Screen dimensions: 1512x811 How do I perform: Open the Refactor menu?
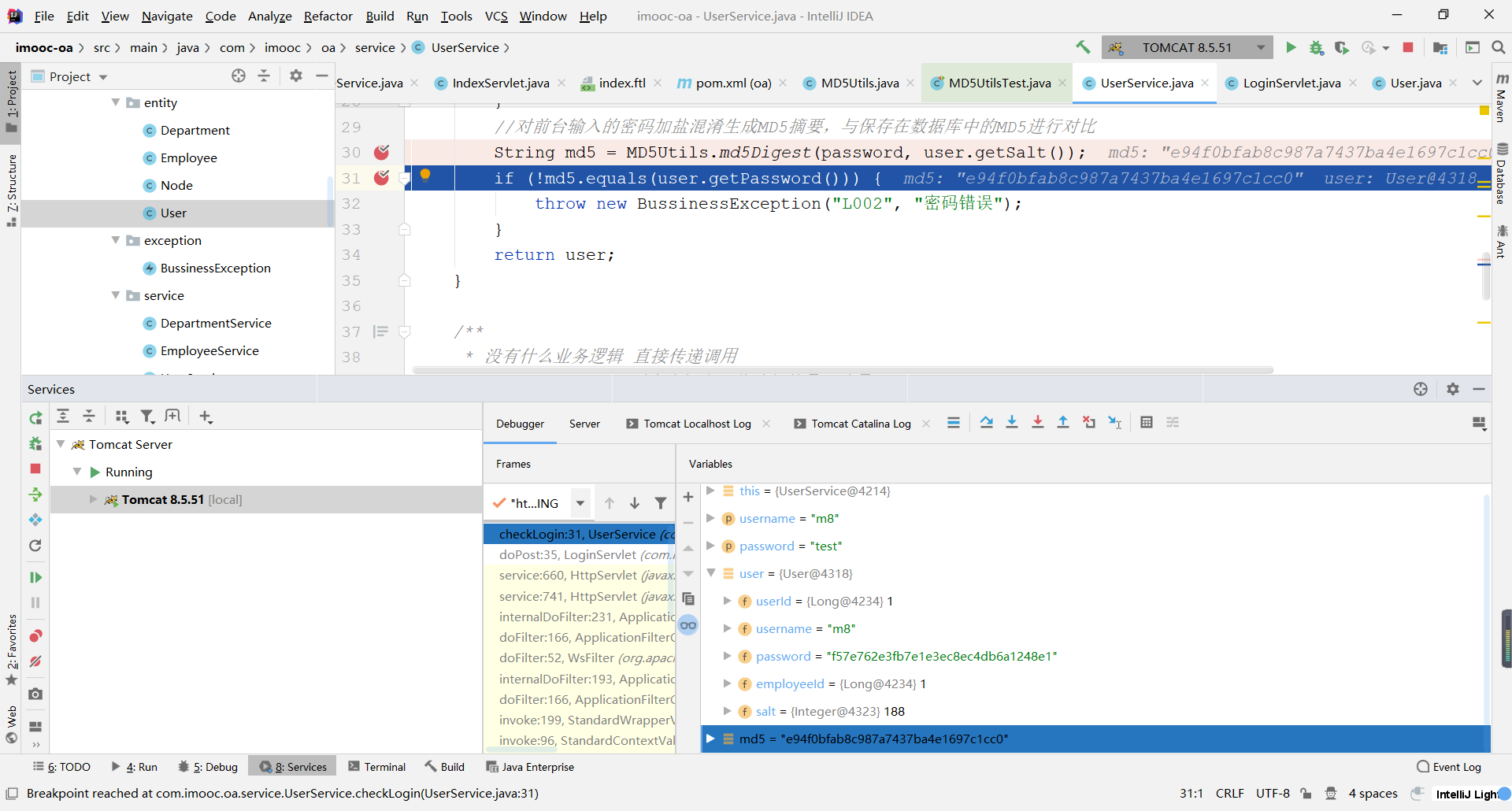pyautogui.click(x=328, y=16)
